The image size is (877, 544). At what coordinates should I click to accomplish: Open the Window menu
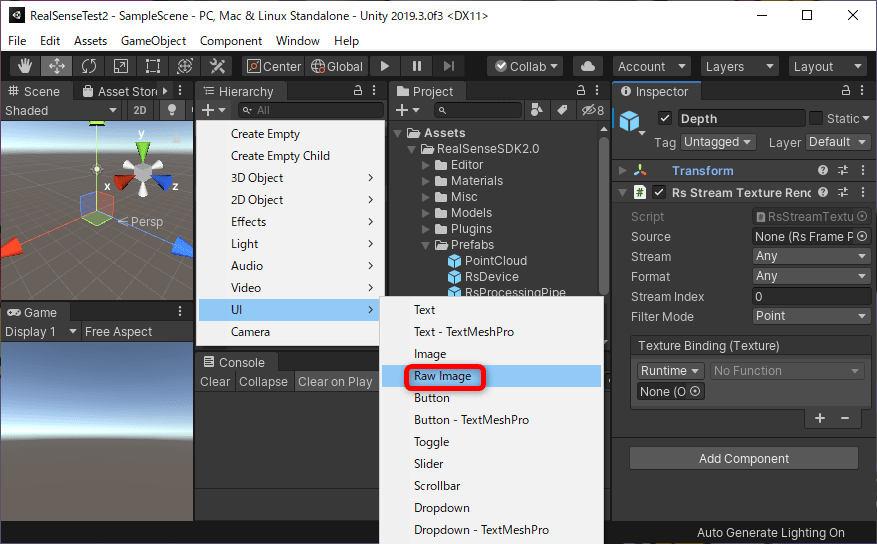298,41
